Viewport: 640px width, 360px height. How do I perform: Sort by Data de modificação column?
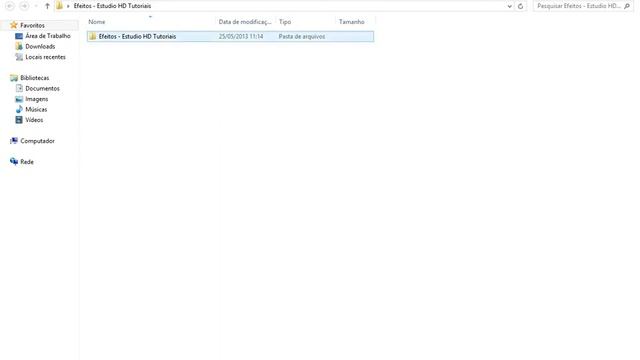(x=245, y=22)
